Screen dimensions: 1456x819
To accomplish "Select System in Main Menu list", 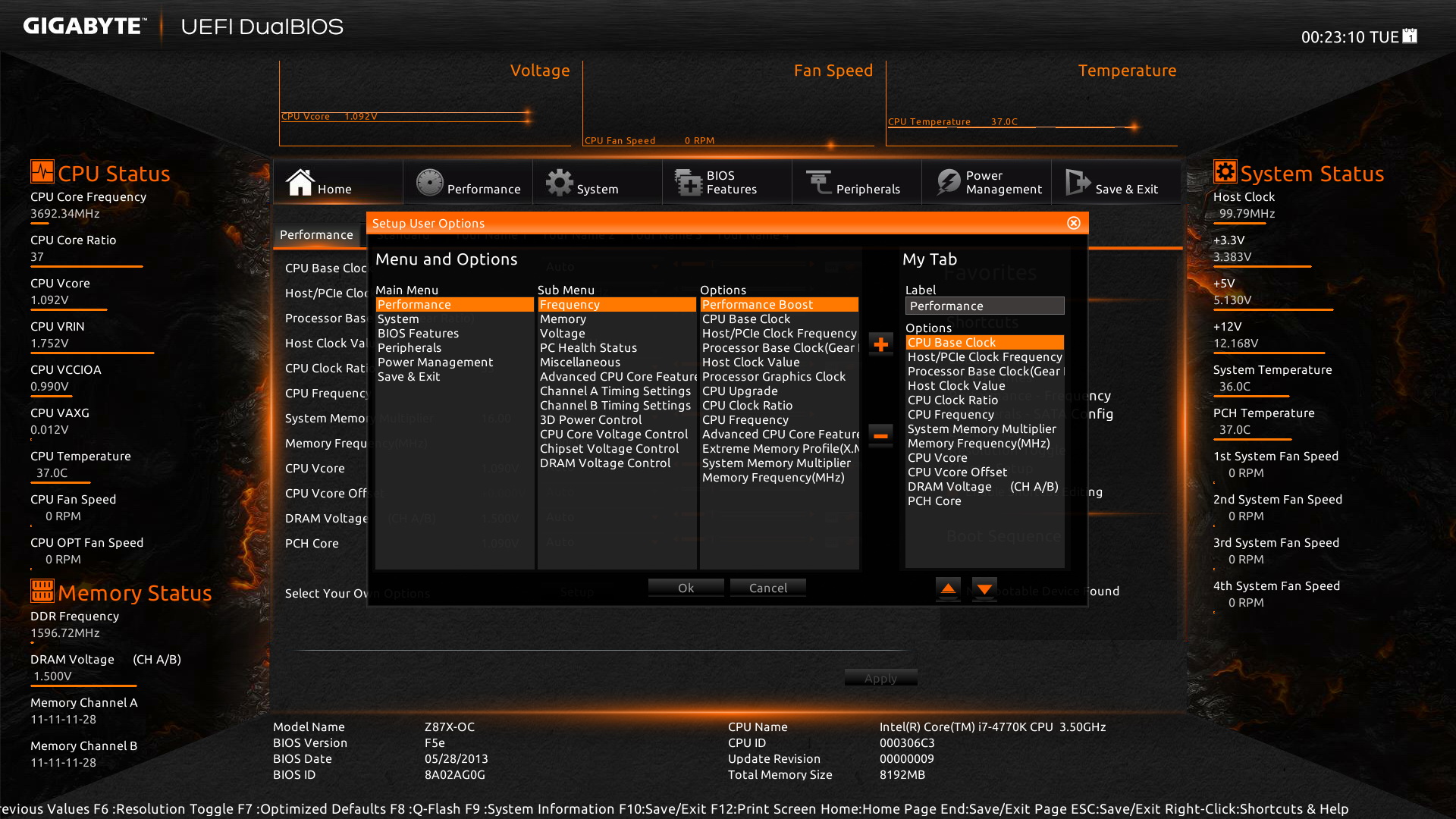I will pos(455,319).
